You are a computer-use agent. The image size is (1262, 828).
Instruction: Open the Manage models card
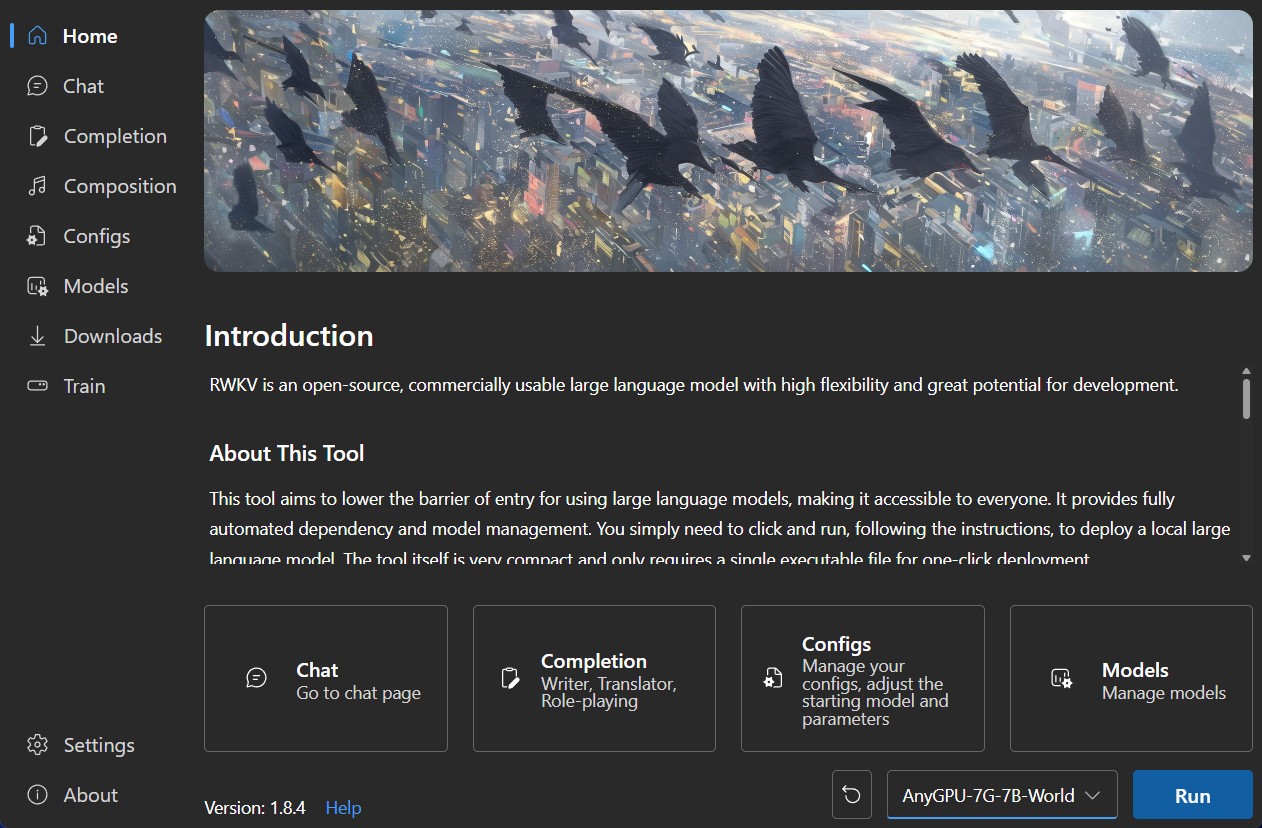coord(1131,678)
